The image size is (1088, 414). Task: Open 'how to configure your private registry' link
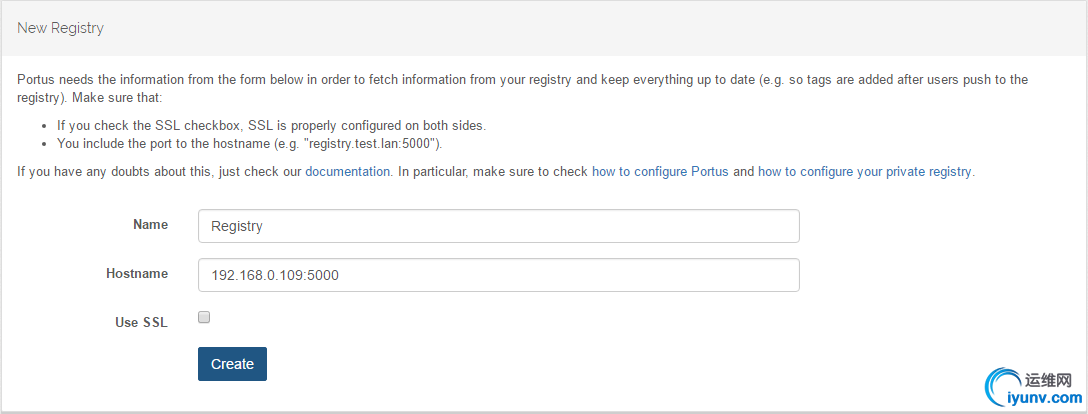865,171
